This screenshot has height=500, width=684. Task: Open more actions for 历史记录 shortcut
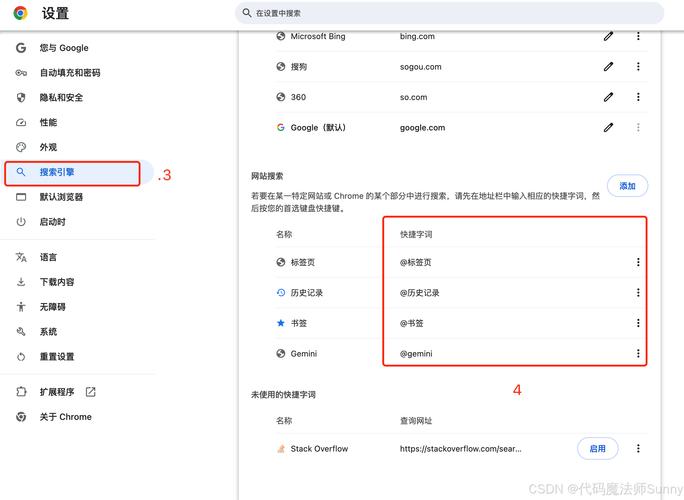pos(638,292)
